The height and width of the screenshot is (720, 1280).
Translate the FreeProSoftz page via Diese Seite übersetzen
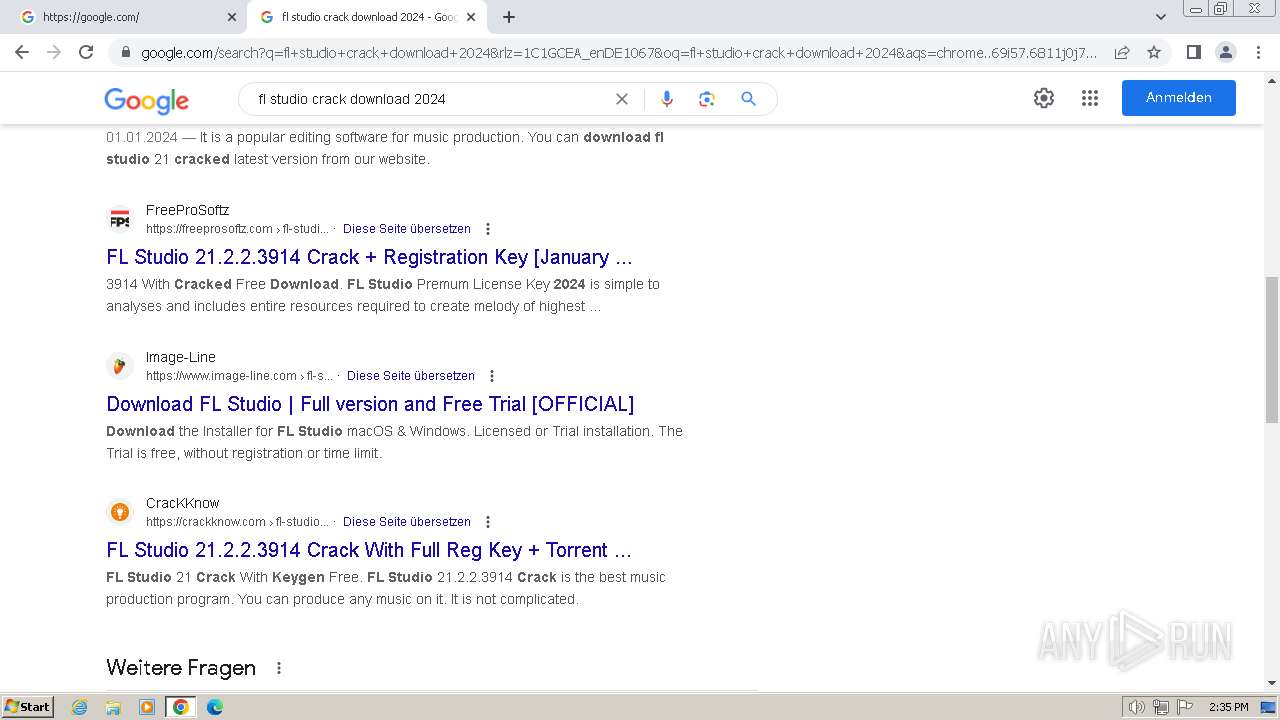click(x=406, y=229)
